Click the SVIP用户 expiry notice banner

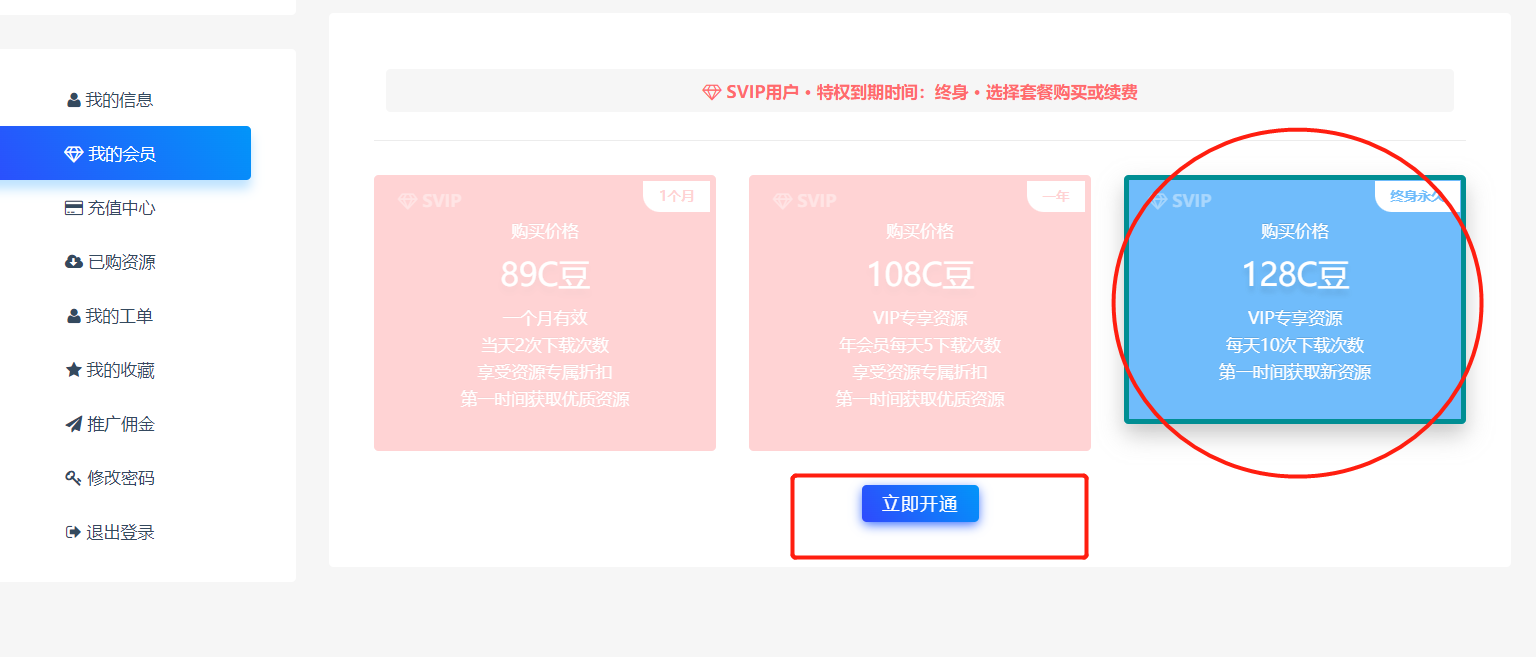(920, 91)
